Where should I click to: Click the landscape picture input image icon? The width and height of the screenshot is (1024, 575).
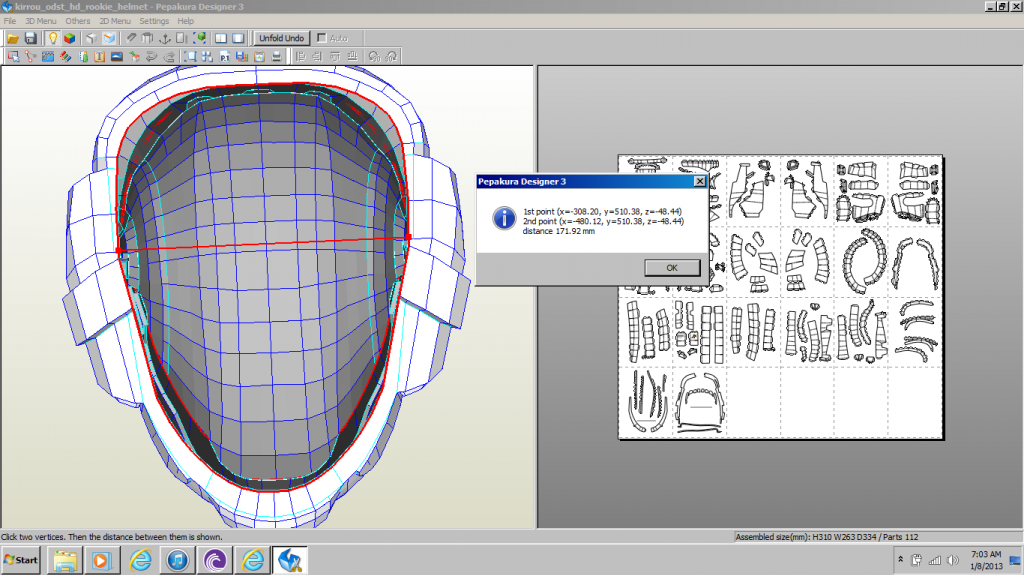[x=117, y=57]
